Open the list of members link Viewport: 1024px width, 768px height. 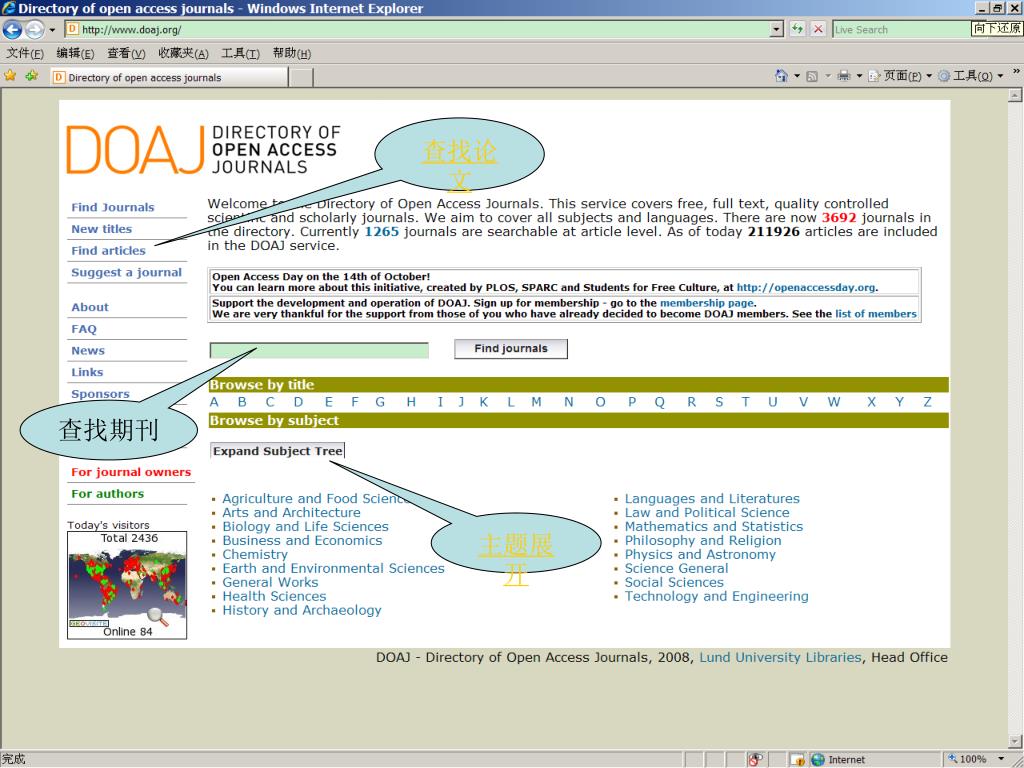click(876, 313)
